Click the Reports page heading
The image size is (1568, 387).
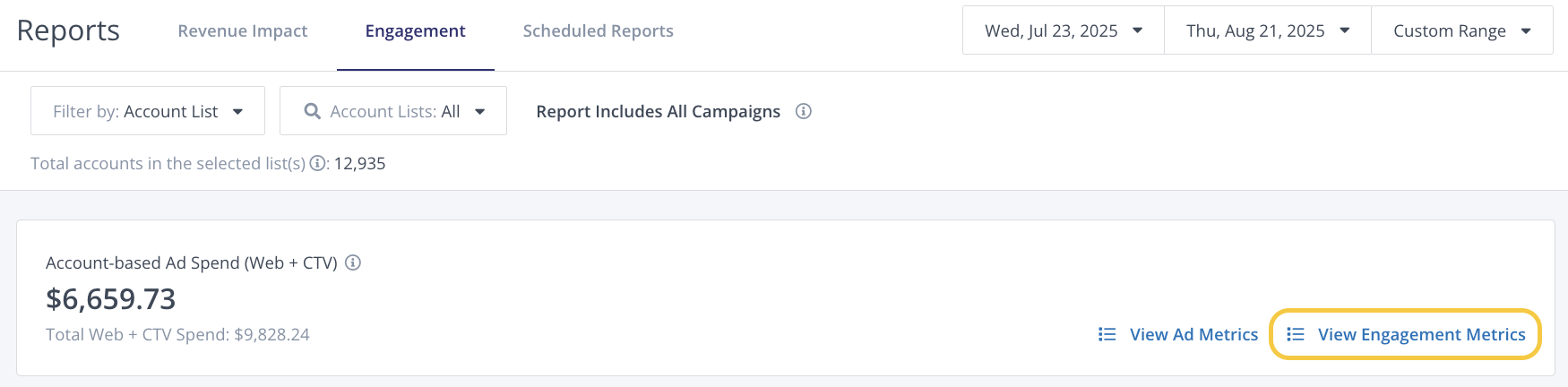coord(68,30)
